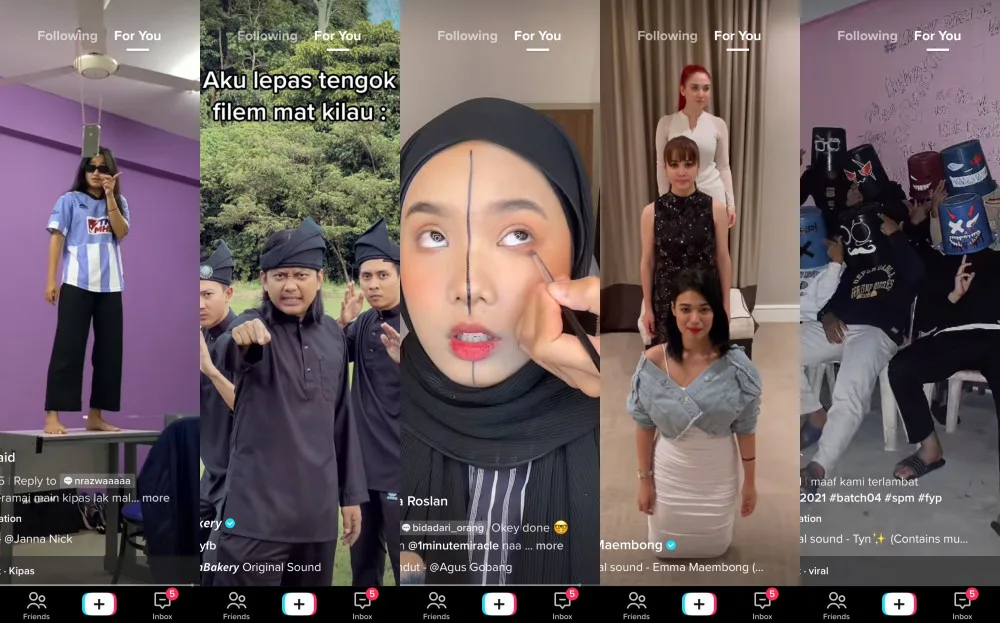
Task: Open Inbox under the makeup tutorial video
Action: point(562,604)
